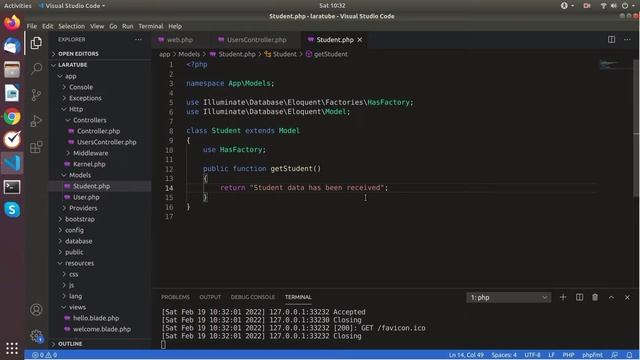Screen dimensions: 640x360
Task: Open the File menu
Action: click(x=32, y=26)
